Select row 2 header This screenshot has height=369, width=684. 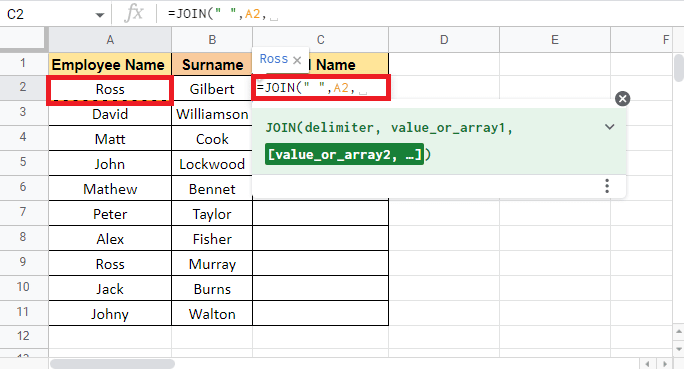[x=23, y=87]
